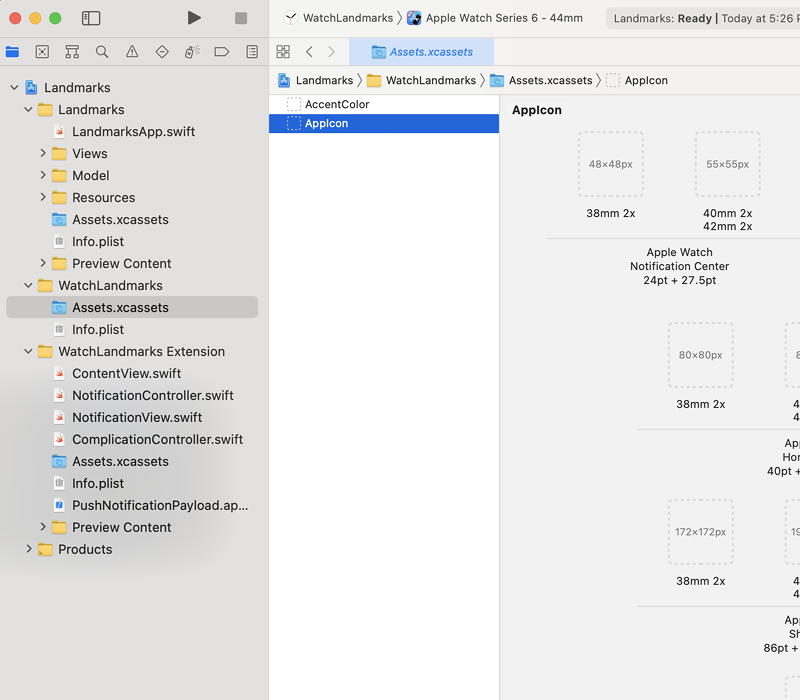
Task: Open the Symbol navigator
Action: point(72,52)
